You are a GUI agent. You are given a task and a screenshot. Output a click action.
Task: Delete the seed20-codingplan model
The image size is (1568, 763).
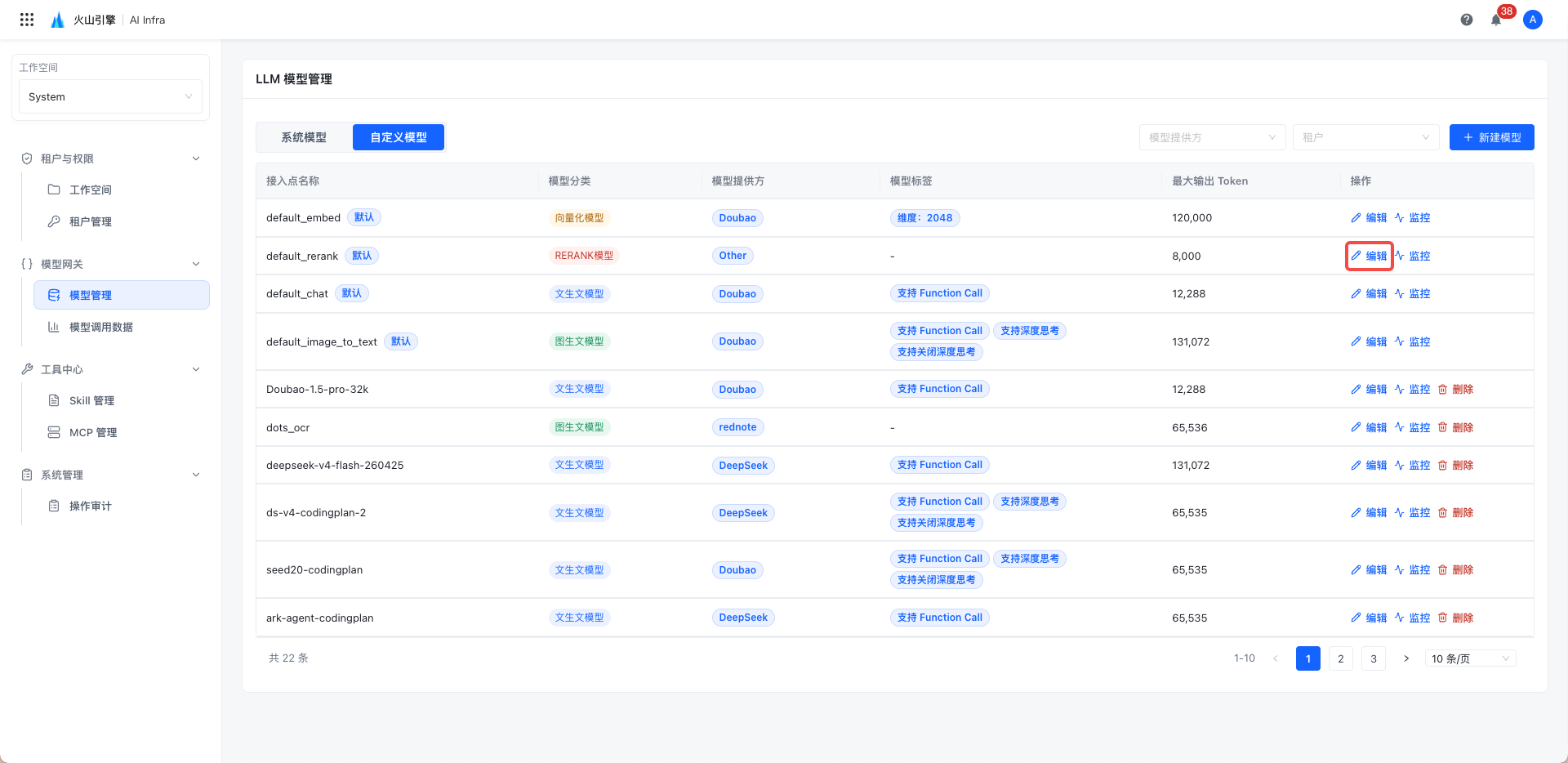(x=1455, y=570)
